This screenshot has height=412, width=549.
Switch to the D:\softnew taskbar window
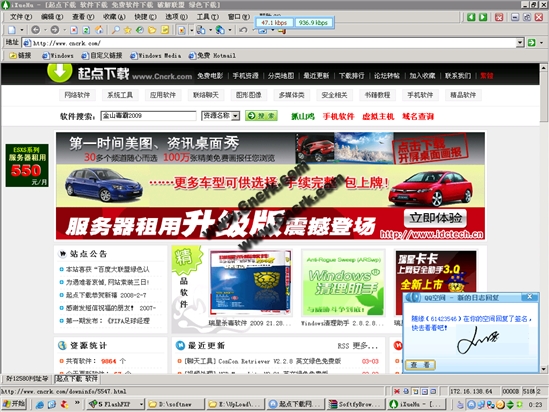[175, 404]
